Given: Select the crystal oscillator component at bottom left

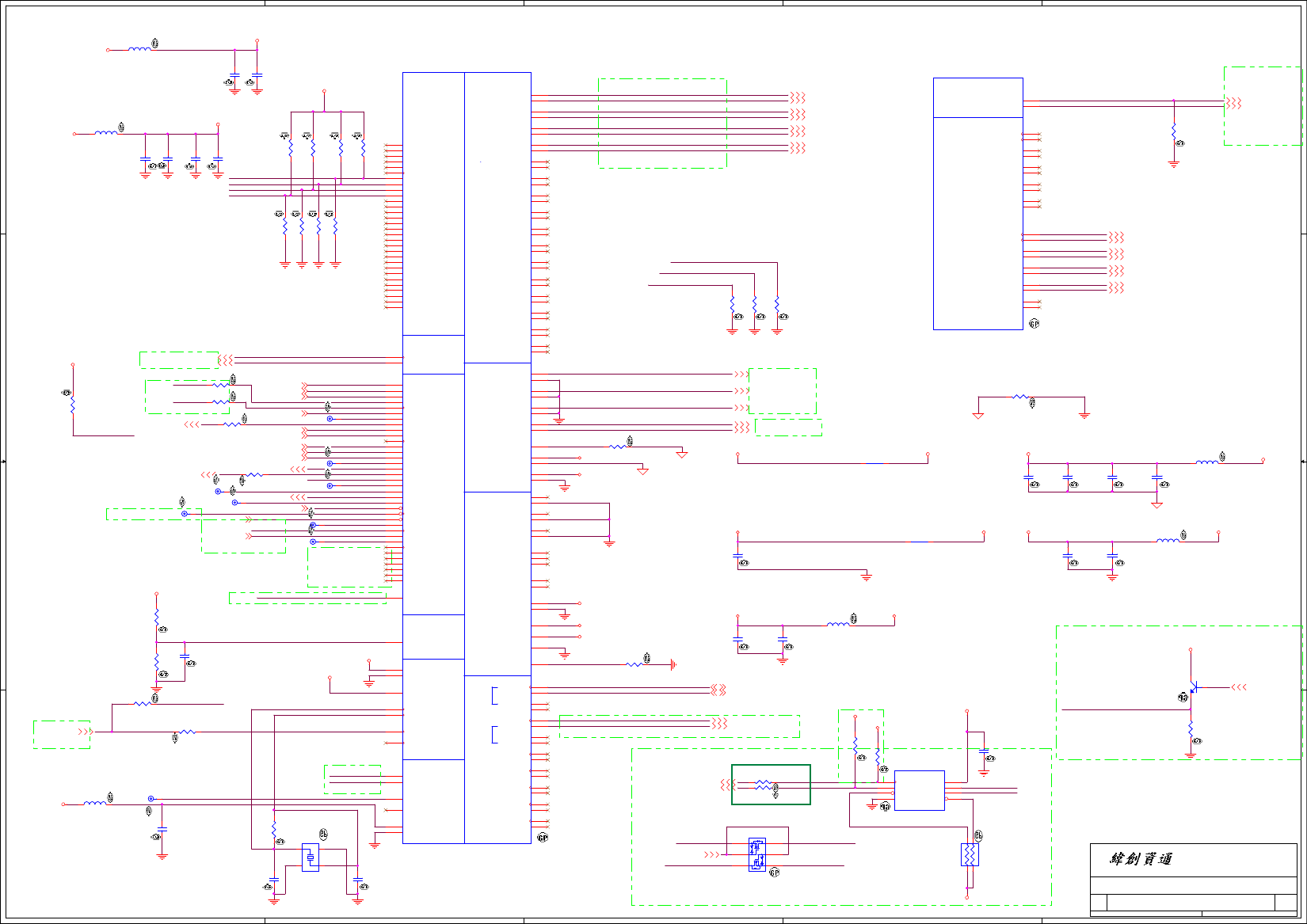Looking at the screenshot, I should (311, 857).
